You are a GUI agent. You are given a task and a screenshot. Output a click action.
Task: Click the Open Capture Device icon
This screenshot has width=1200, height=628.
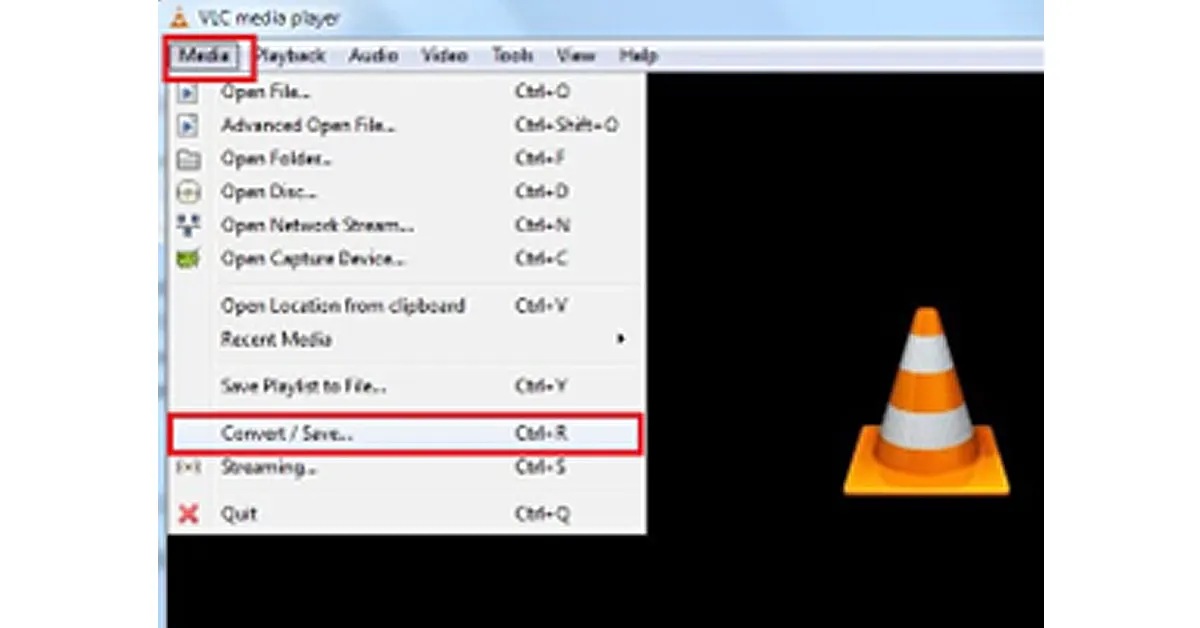(x=188, y=259)
